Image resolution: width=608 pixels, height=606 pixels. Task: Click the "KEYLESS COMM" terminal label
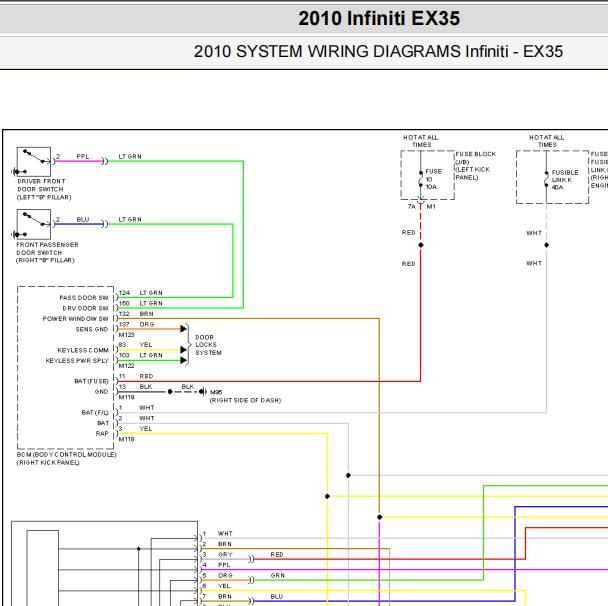coord(83,350)
